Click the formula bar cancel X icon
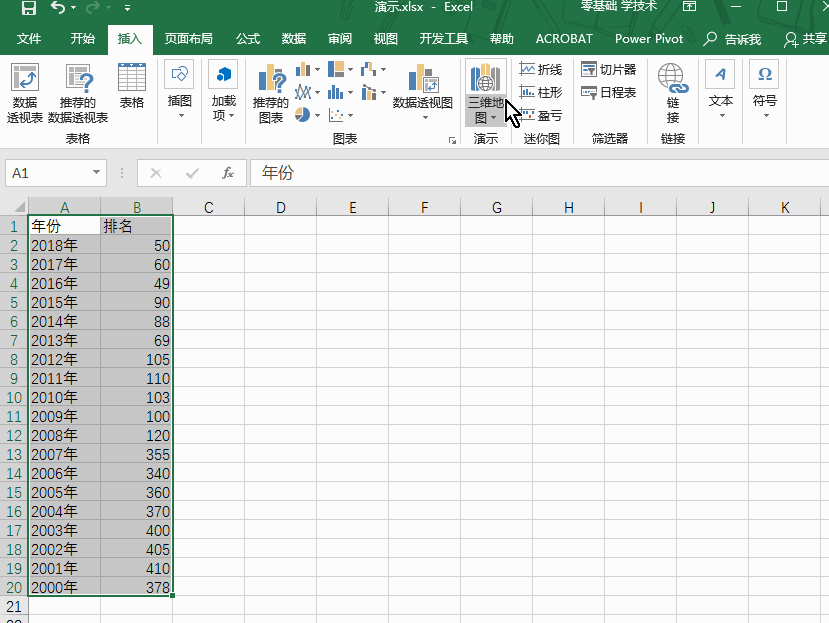 pyautogui.click(x=155, y=173)
